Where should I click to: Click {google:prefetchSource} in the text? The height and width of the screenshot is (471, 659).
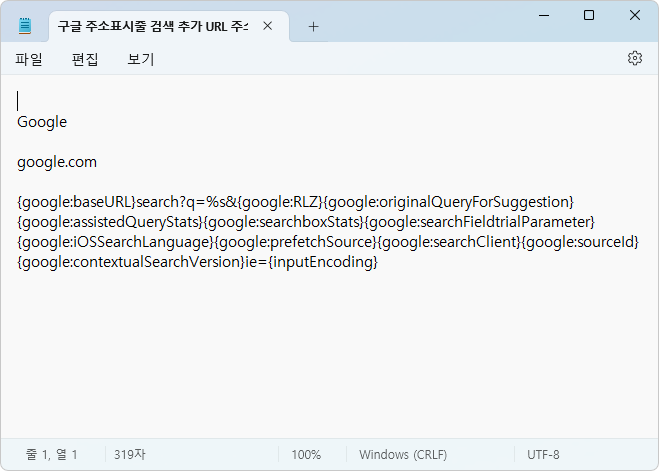pyautogui.click(x=296, y=242)
